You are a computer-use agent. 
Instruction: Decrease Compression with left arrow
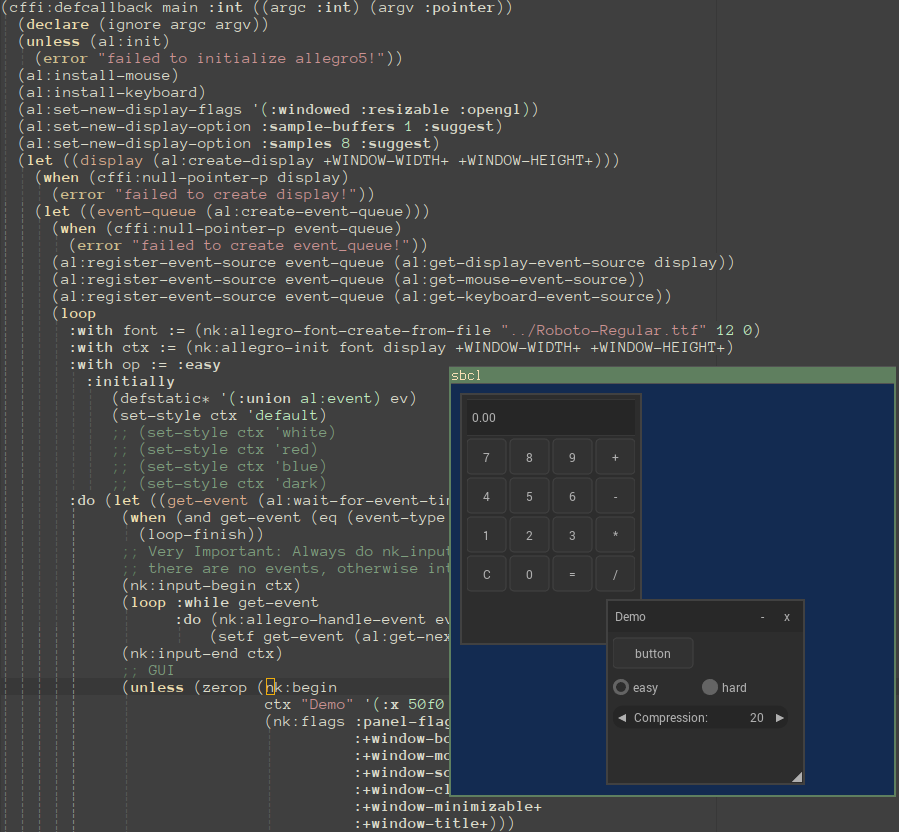(x=622, y=718)
